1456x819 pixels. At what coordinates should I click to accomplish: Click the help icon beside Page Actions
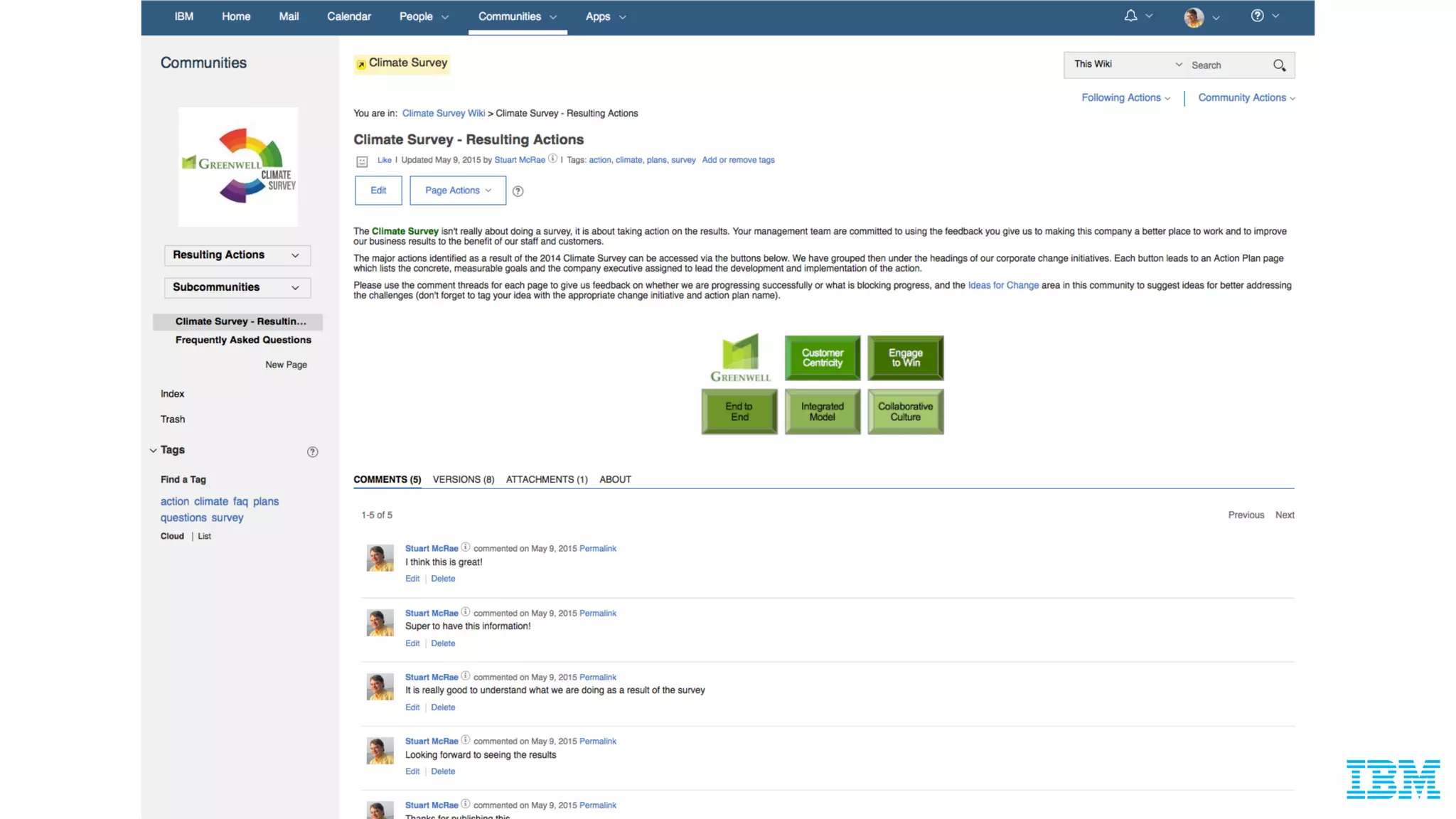pos(518,191)
